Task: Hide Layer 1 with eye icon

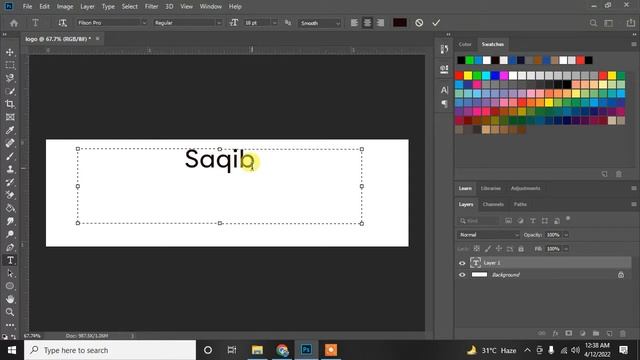Action: [x=462, y=263]
